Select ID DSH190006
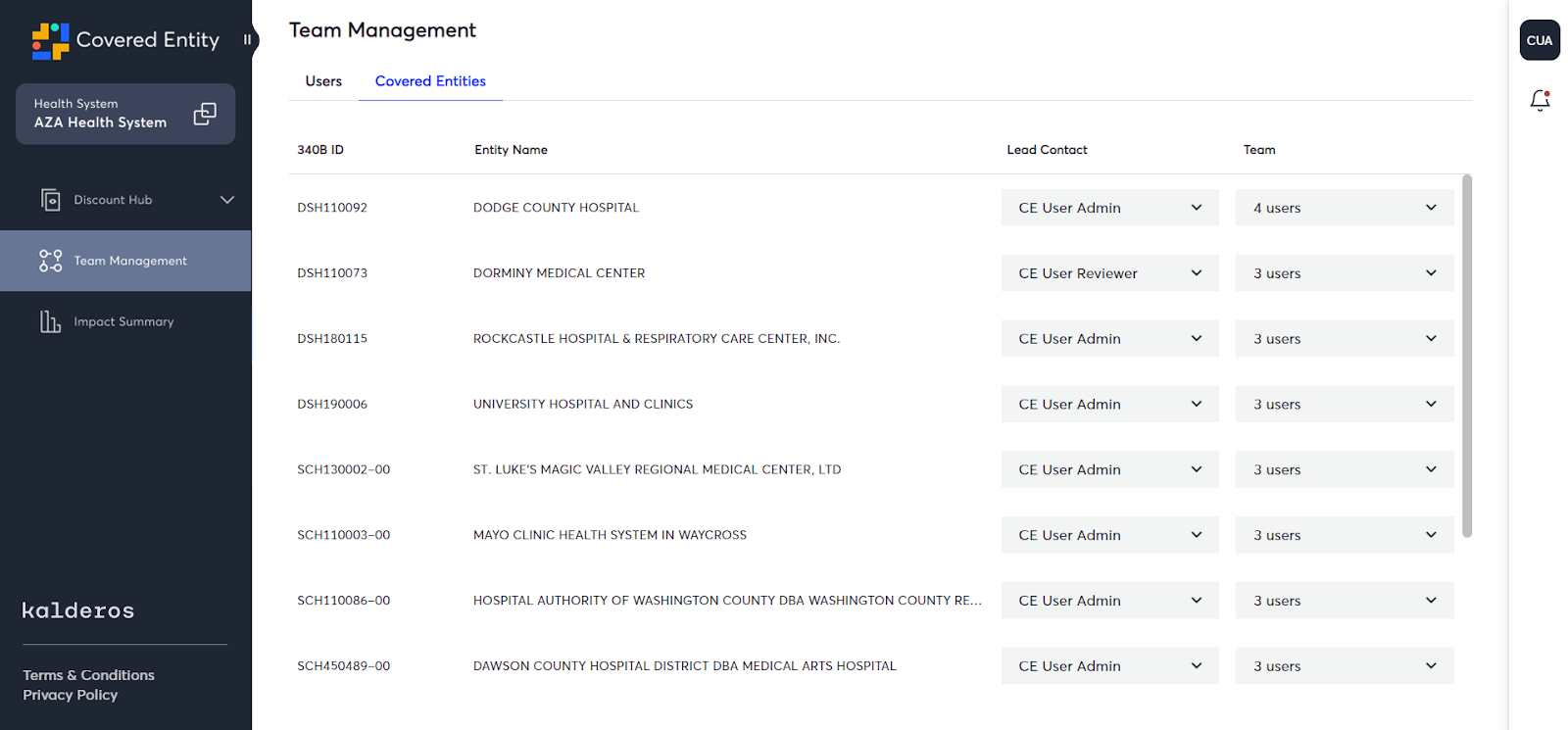 [x=332, y=404]
